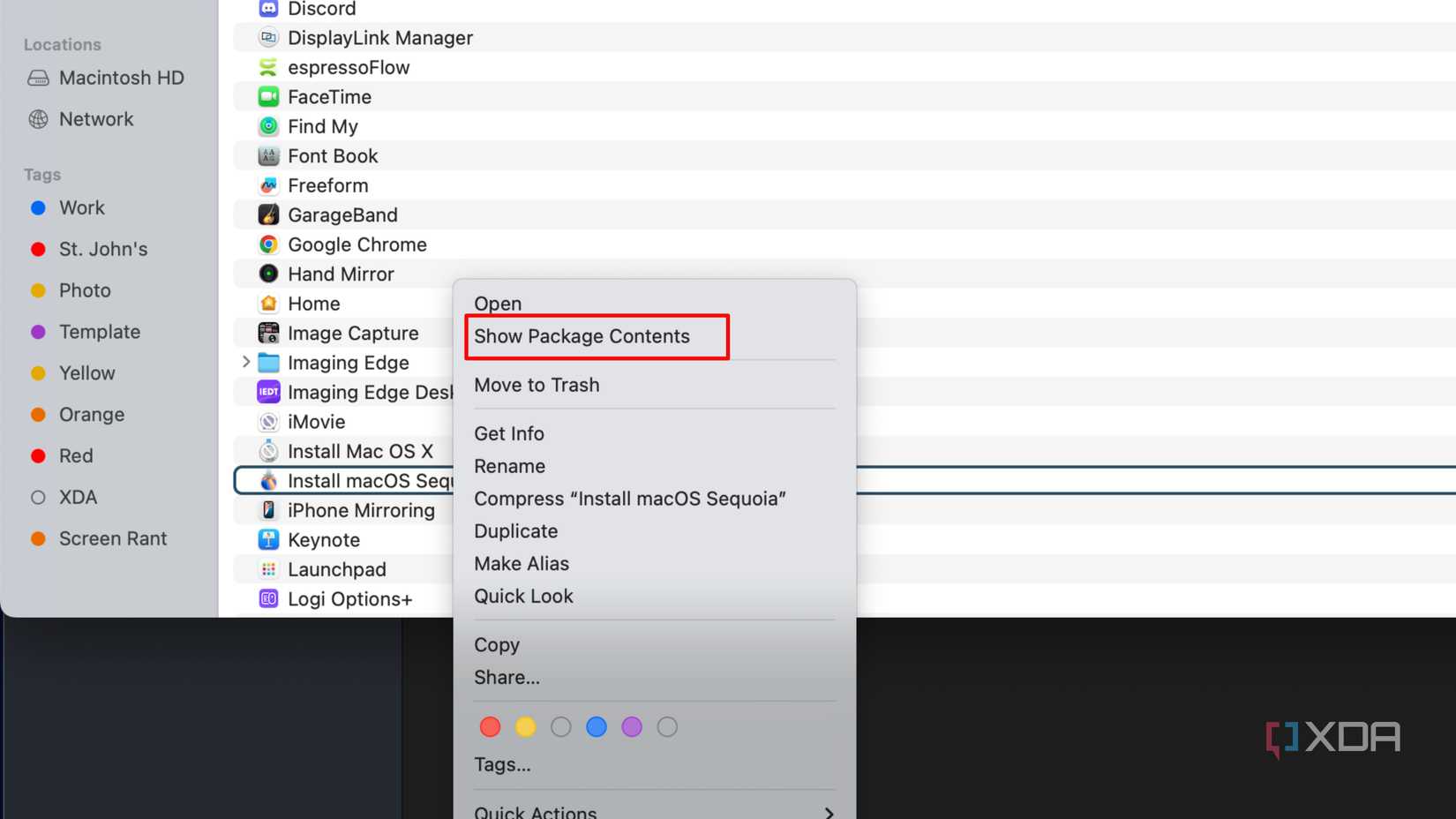Click the Logi Options+ icon

pyautogui.click(x=267, y=598)
